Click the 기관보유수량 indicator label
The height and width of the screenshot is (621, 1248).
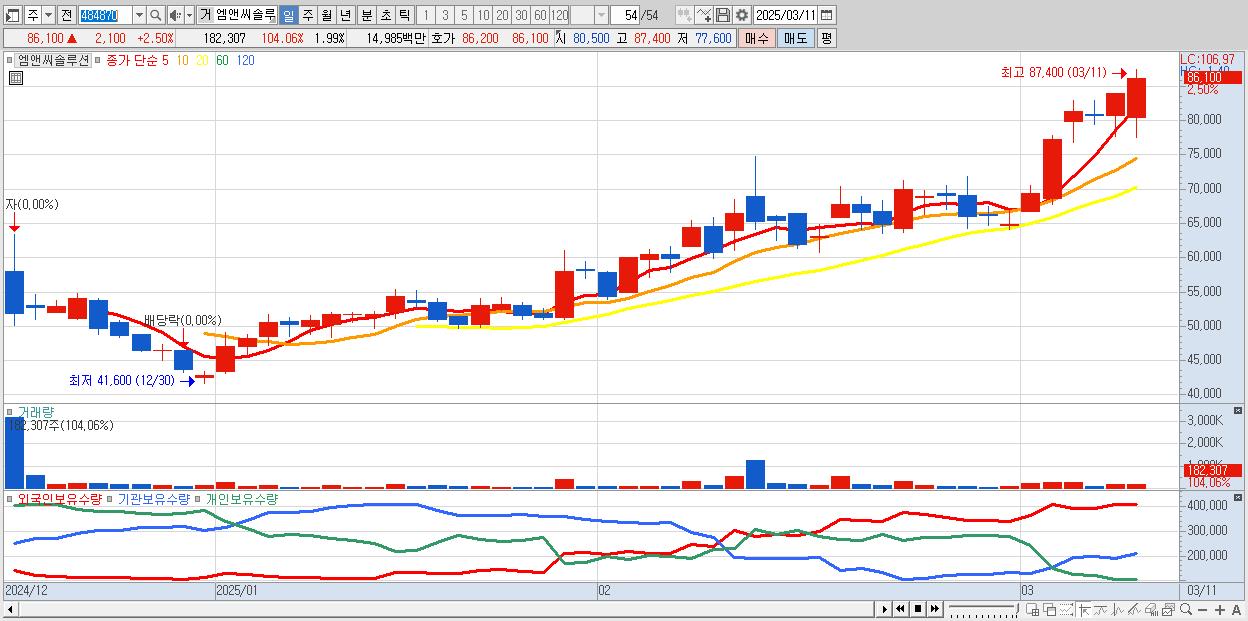click(x=154, y=498)
